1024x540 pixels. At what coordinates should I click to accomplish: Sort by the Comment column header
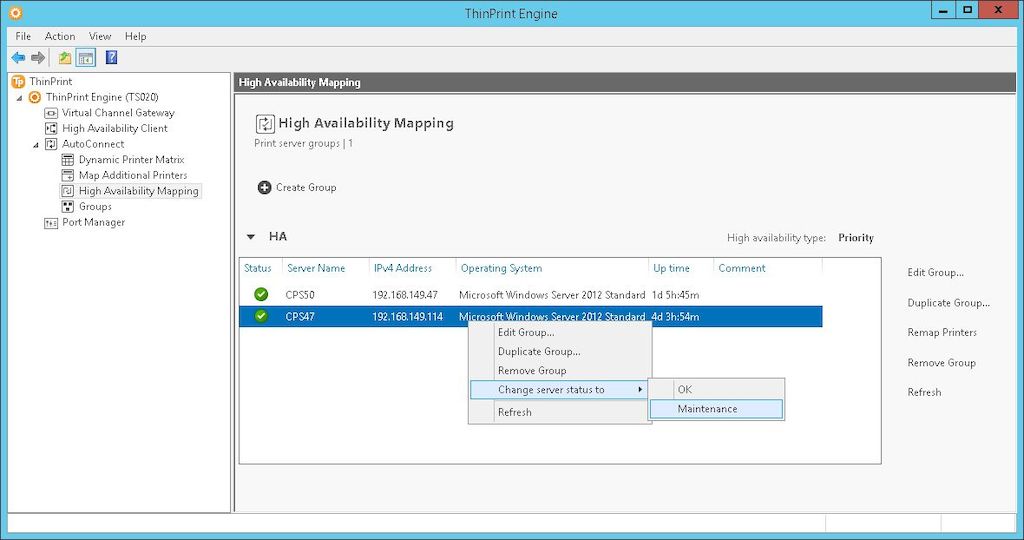(x=742, y=268)
